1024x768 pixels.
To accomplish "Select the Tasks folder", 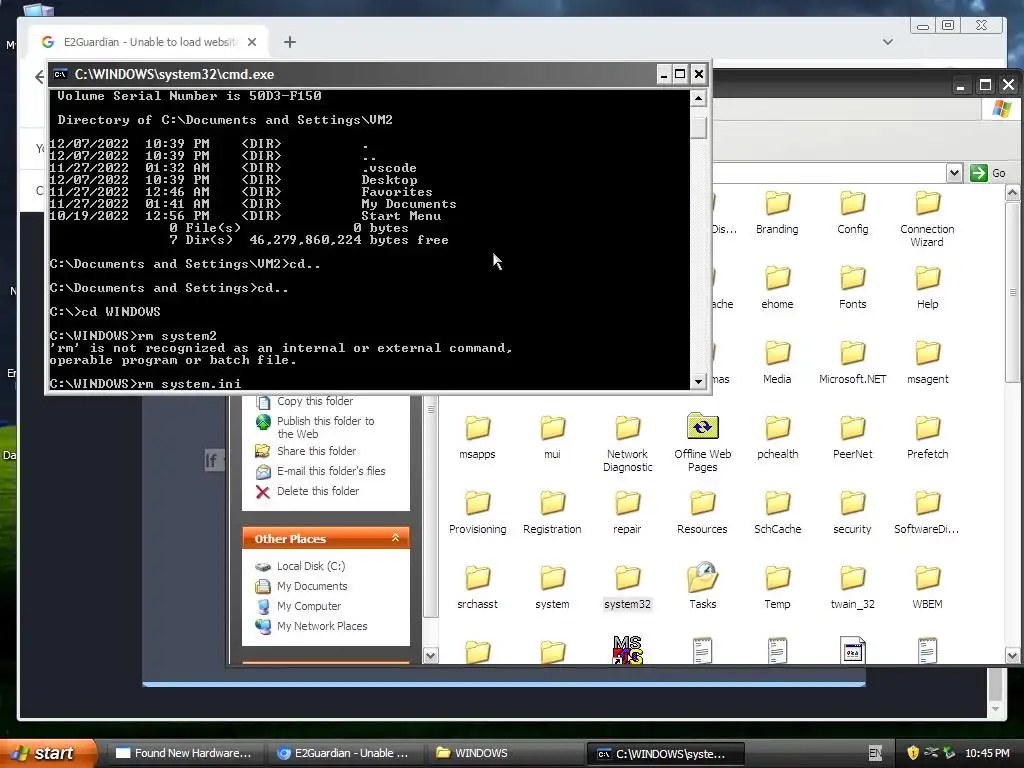I will (x=702, y=586).
